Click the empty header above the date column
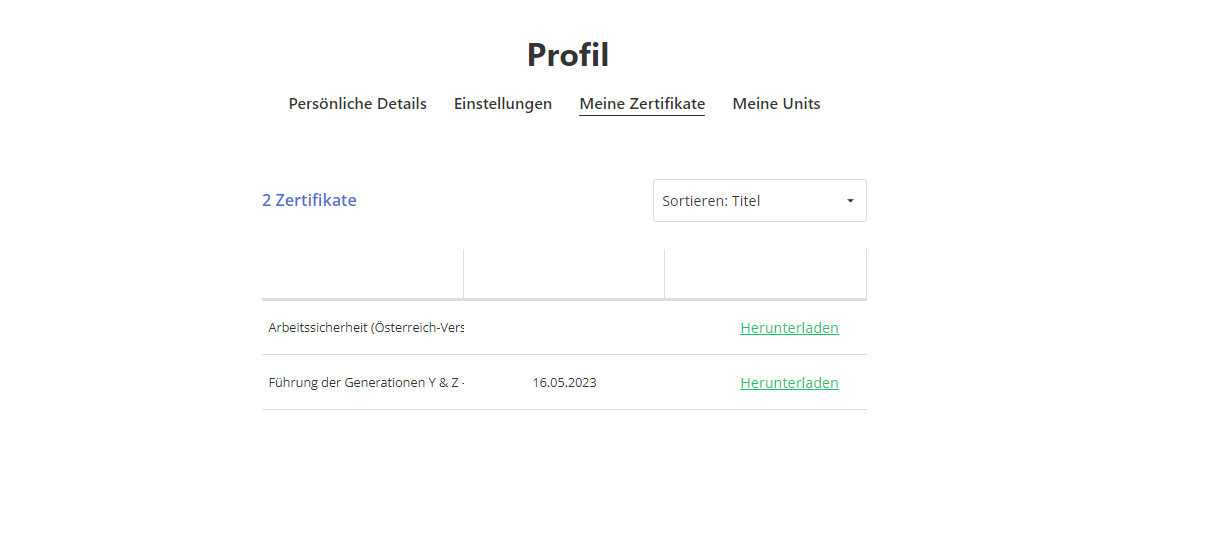This screenshot has height=556, width=1219. 564,274
